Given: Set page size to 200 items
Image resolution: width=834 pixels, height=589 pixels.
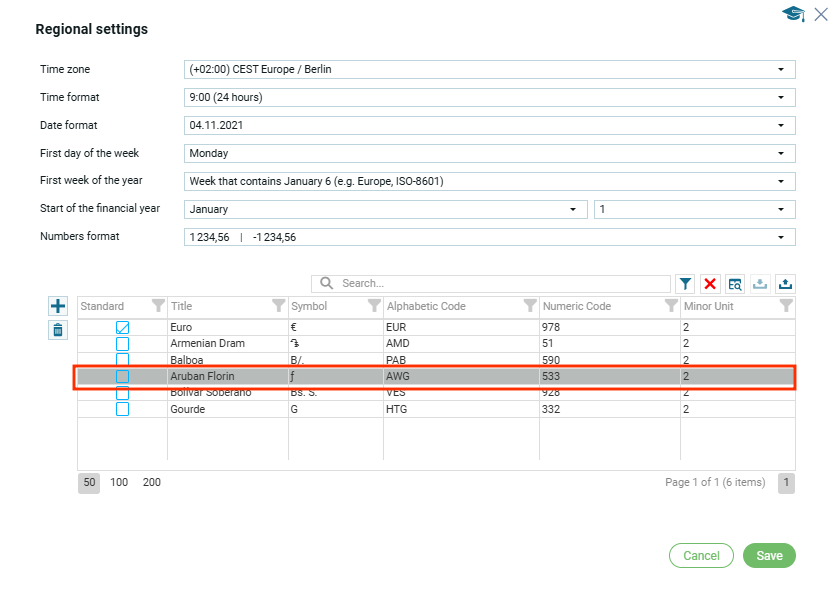Looking at the screenshot, I should point(151,482).
